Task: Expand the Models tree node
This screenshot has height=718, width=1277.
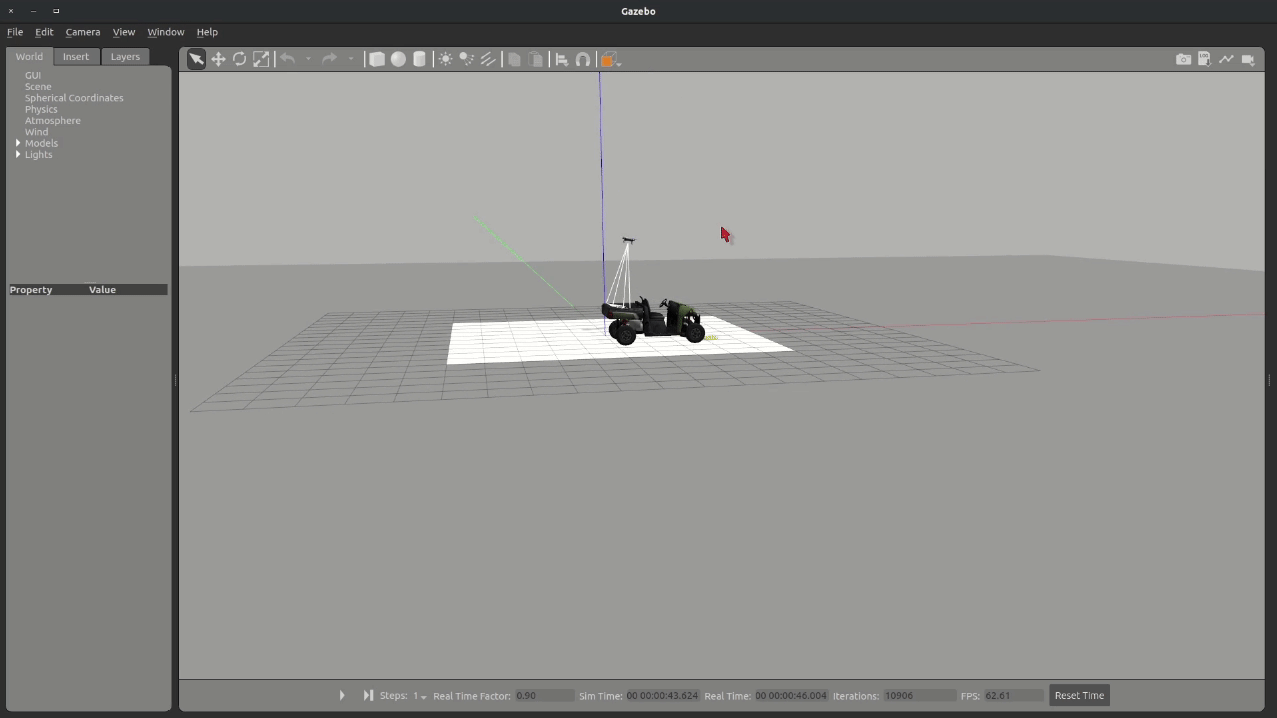Action: click(x=18, y=143)
